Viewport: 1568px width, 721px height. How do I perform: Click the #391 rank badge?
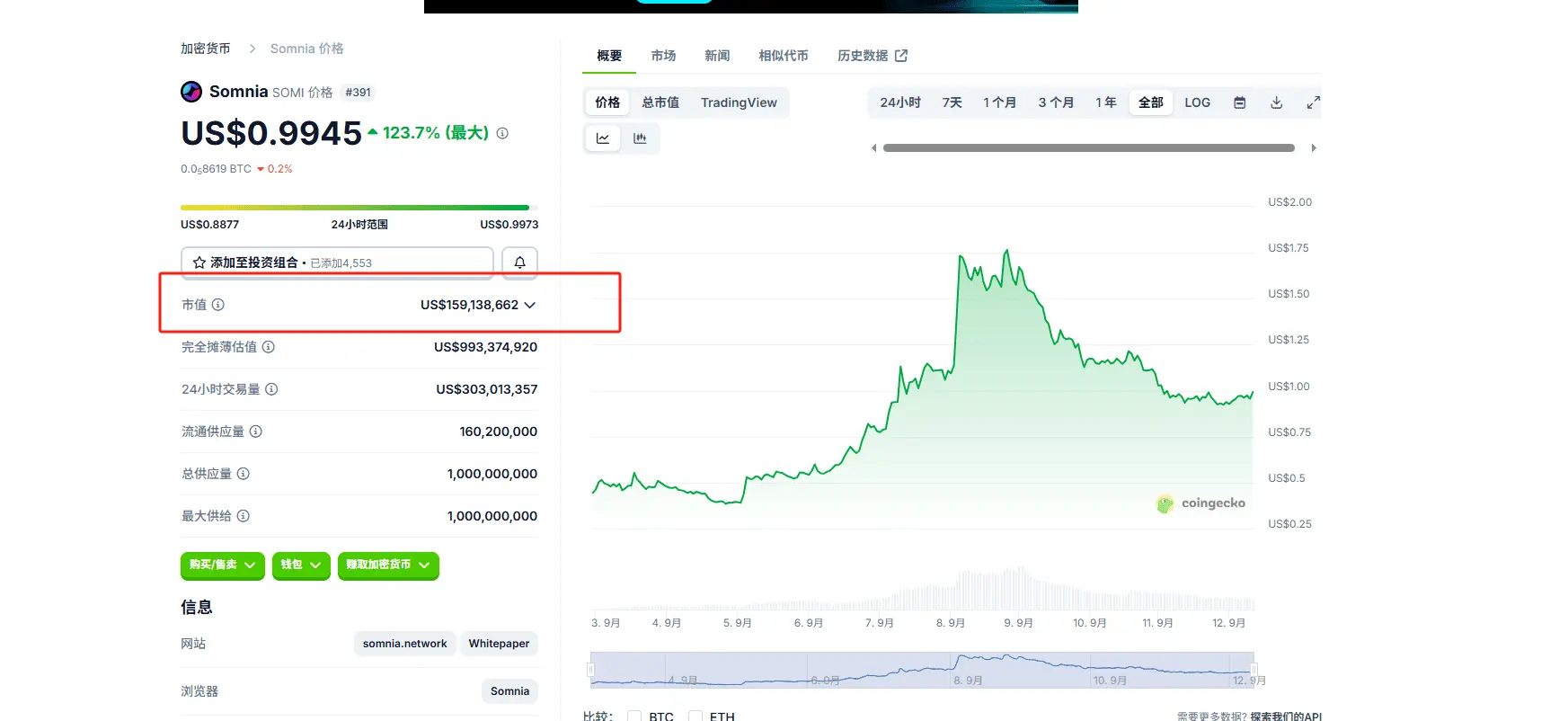pyautogui.click(x=358, y=93)
